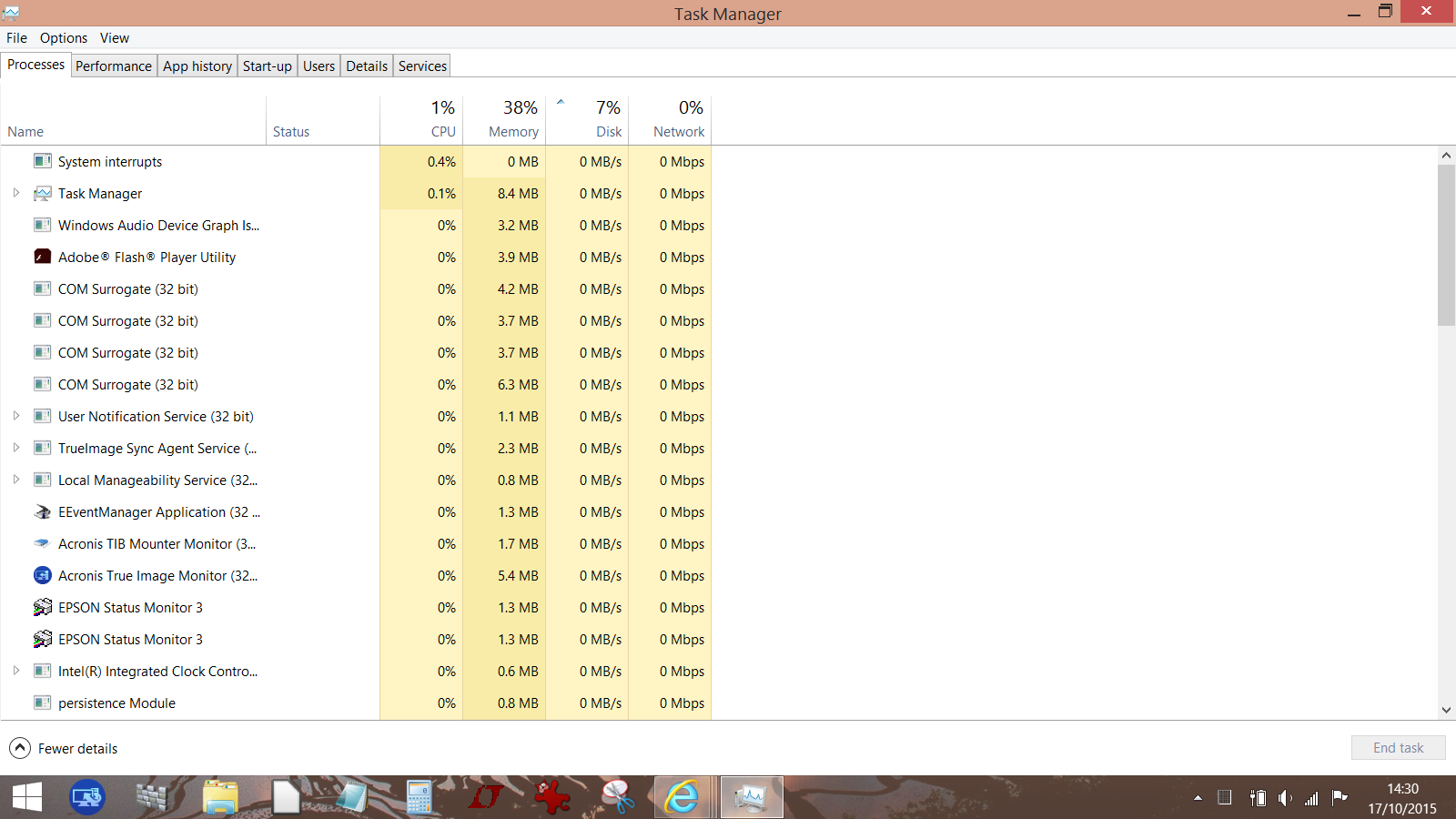The image size is (1456, 819).
Task: Click the battery power tray icon
Action: (x=1258, y=798)
